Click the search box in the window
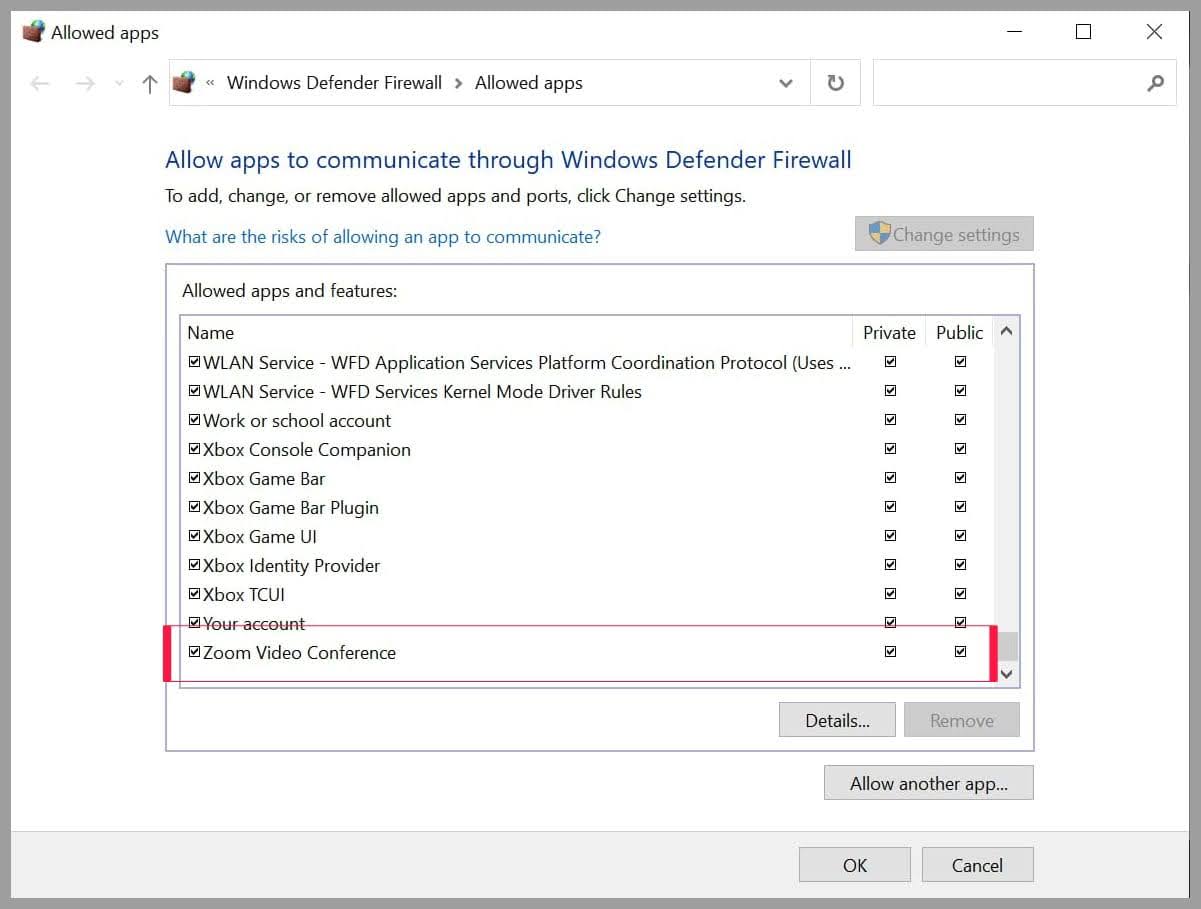Screen dimensions: 1201x909 pyautogui.click(x=1024, y=83)
